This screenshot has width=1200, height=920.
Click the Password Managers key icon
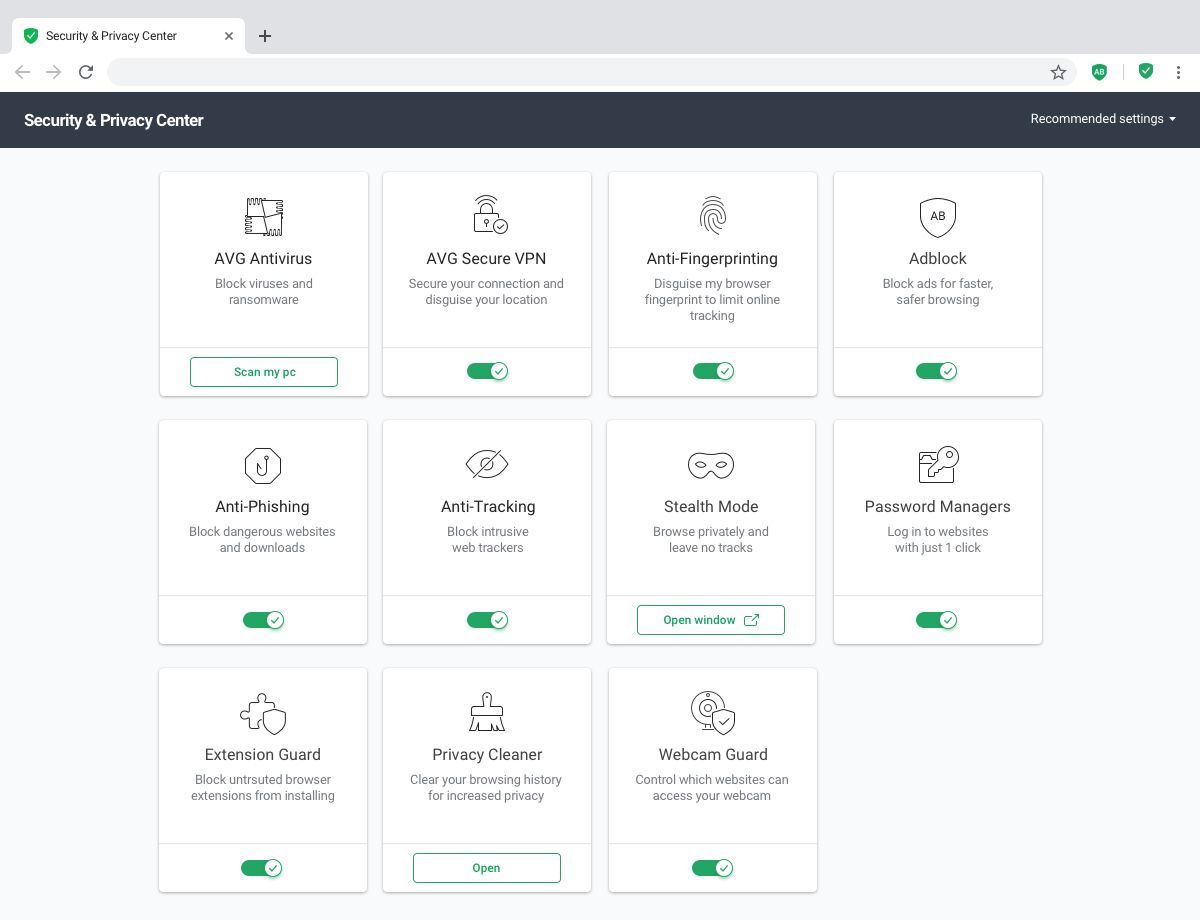(x=938, y=464)
